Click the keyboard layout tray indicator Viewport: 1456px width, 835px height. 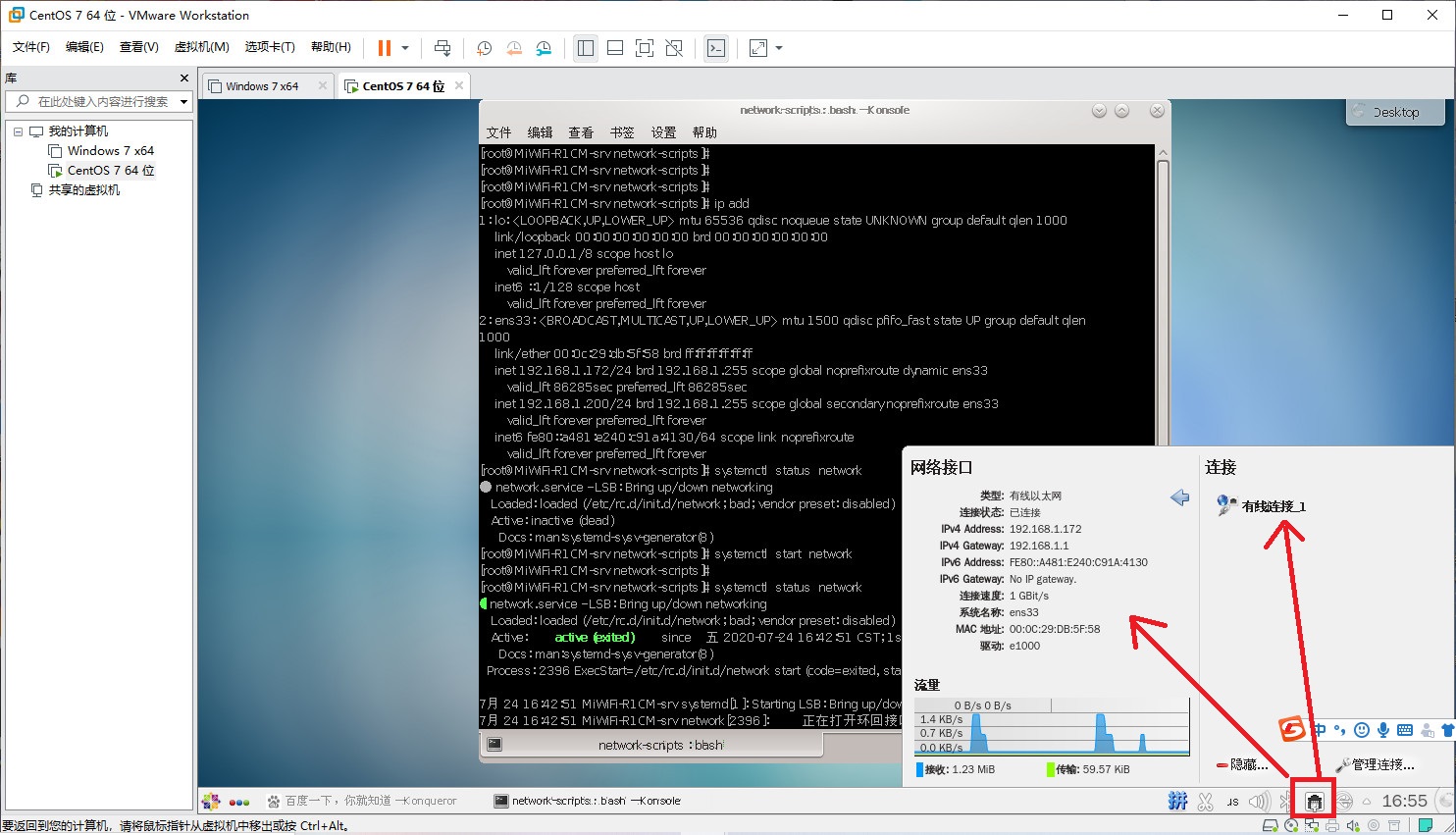click(x=1232, y=802)
